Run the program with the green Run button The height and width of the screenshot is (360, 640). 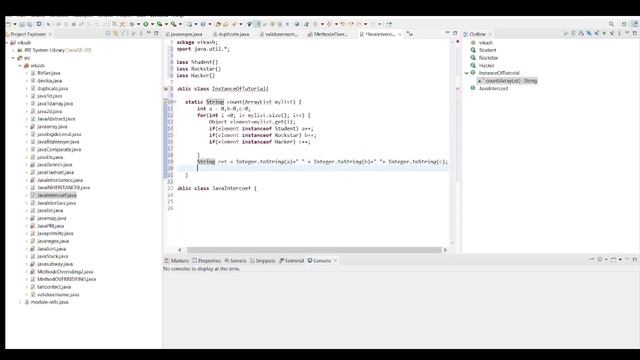pyautogui.click(x=145, y=24)
